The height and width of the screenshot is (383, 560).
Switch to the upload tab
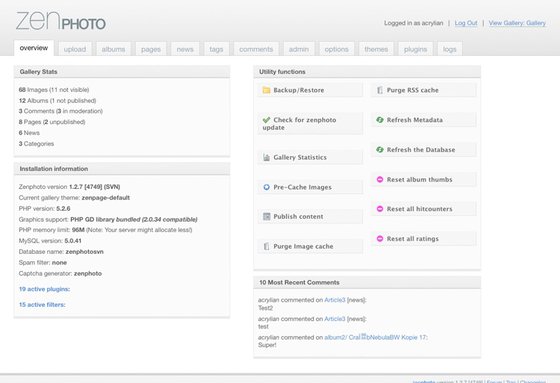point(75,49)
